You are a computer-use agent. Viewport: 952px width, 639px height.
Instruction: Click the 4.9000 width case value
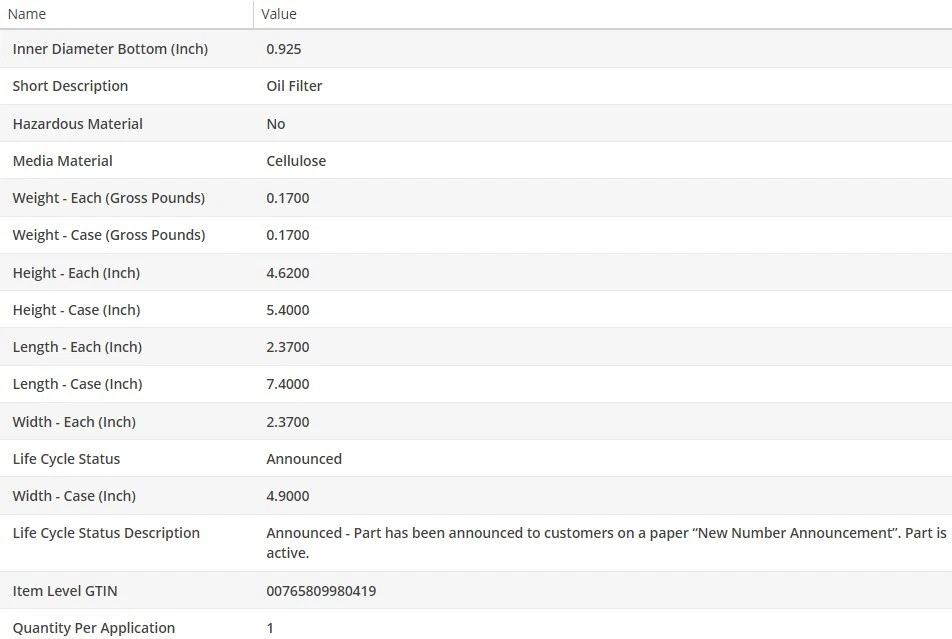pos(288,496)
